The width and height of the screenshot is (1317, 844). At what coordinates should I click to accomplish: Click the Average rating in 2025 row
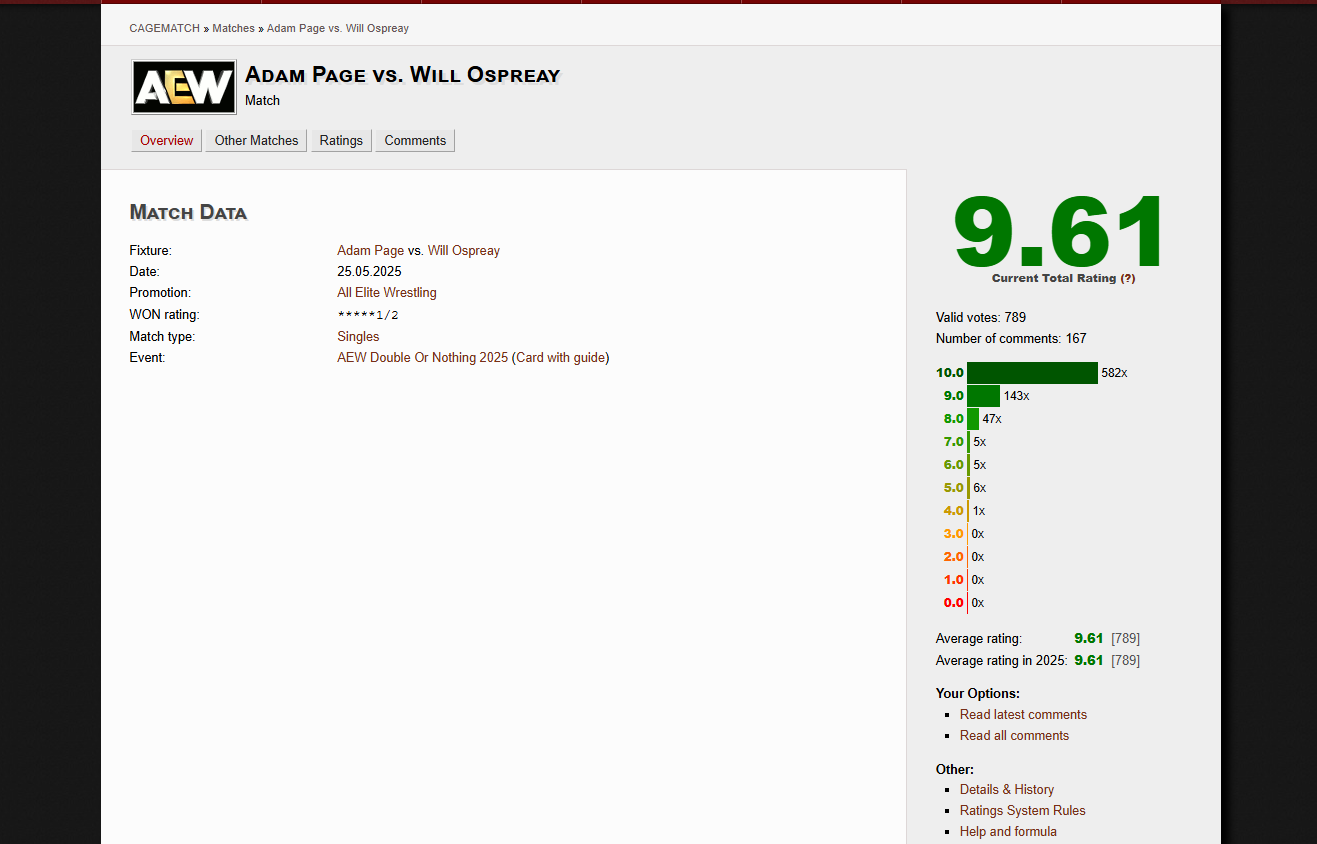1038,661
